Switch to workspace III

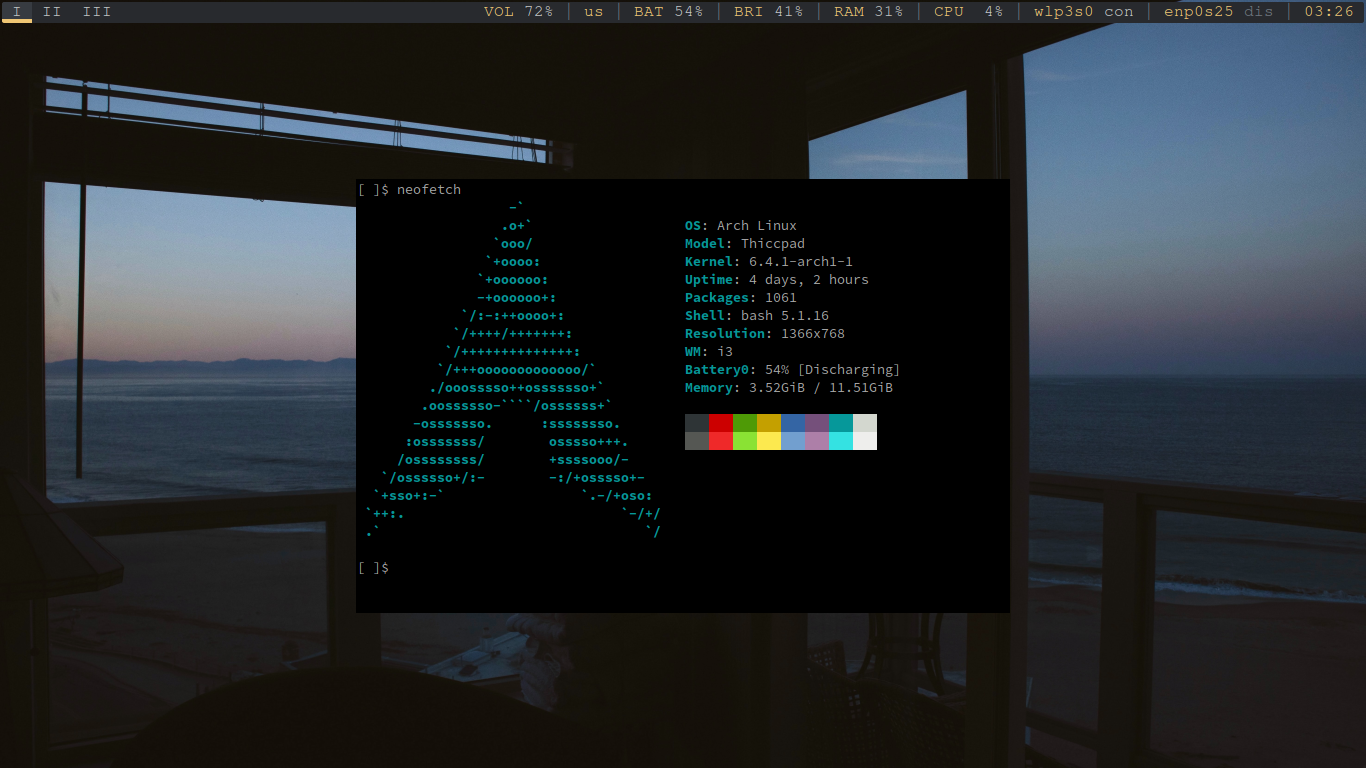(x=97, y=12)
